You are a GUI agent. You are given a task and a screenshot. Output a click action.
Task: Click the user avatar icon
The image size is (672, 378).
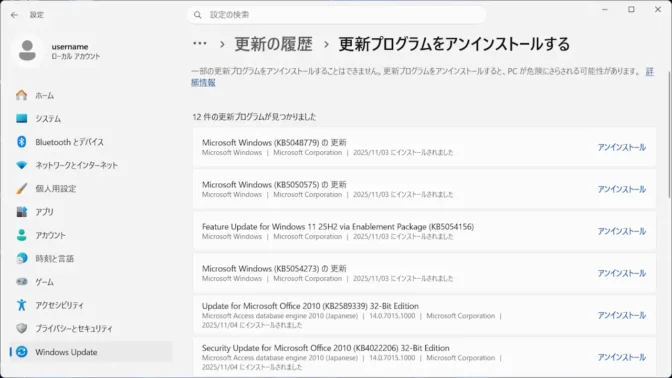pos(27,51)
